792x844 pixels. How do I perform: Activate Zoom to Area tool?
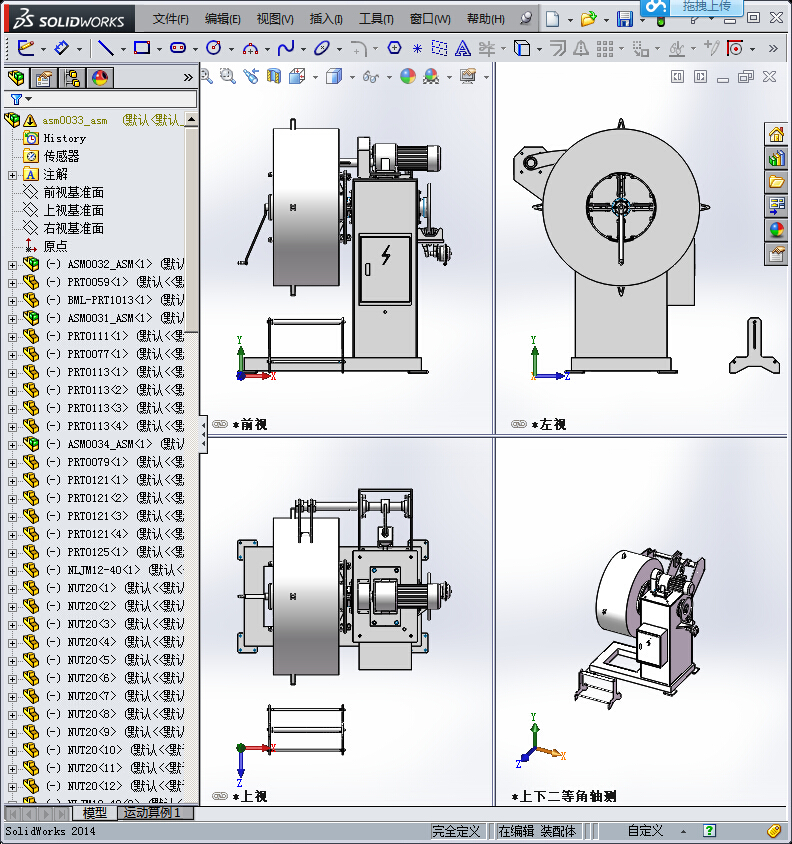click(228, 76)
